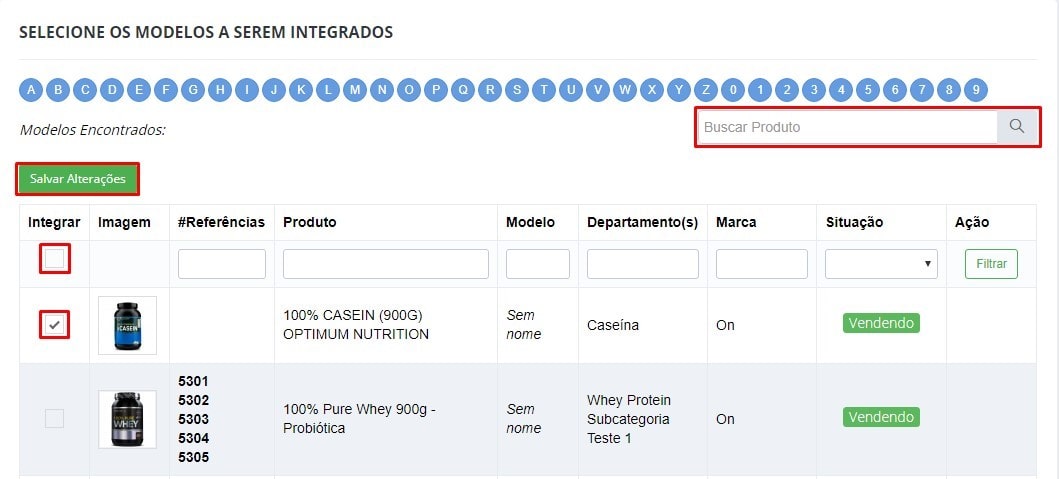This screenshot has width=1059, height=479.
Task: Filter models by number 0
Action: [733, 90]
